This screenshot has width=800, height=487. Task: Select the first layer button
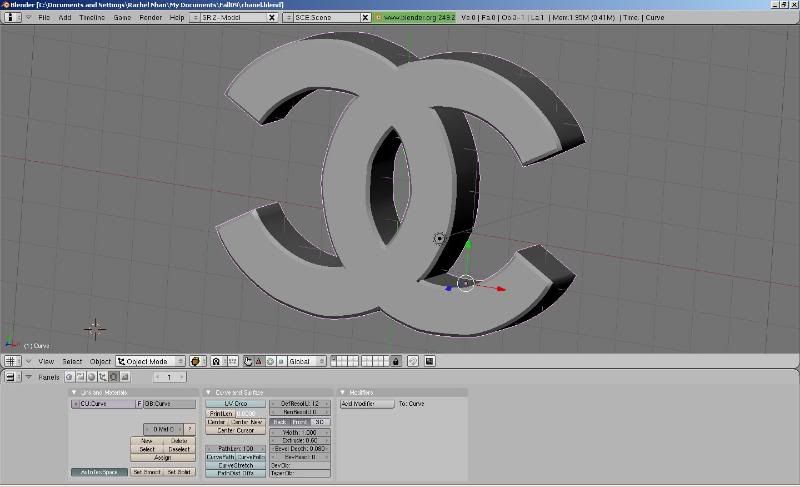pos(333,358)
